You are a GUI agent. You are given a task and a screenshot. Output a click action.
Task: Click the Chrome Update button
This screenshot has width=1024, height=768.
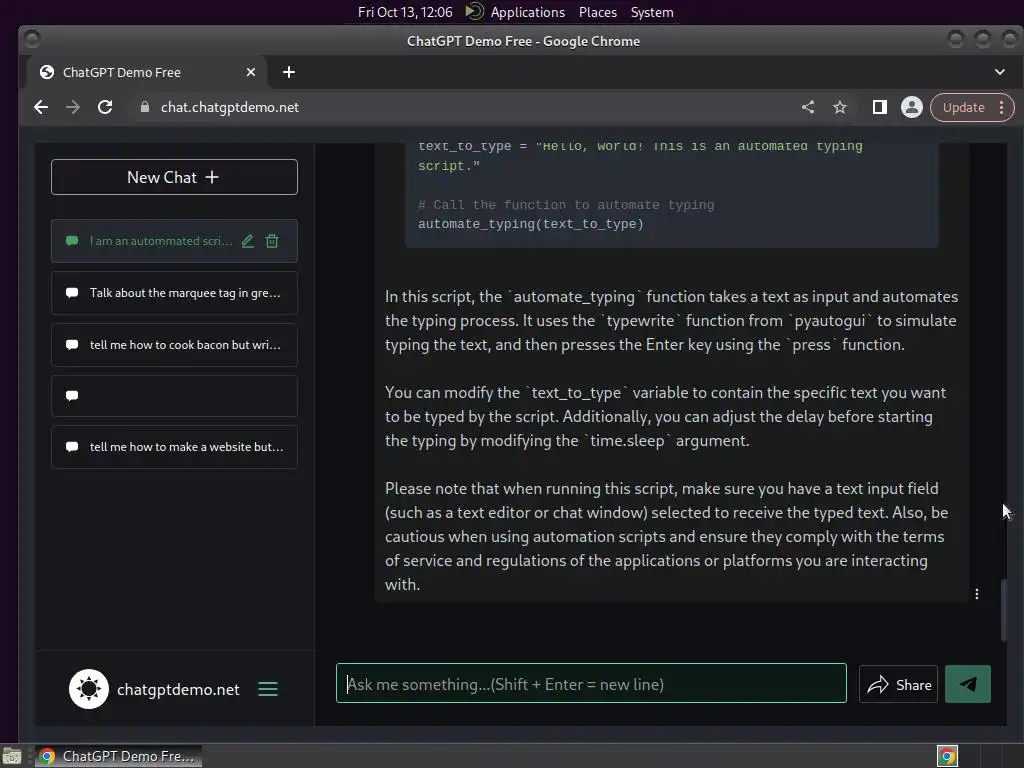point(964,107)
